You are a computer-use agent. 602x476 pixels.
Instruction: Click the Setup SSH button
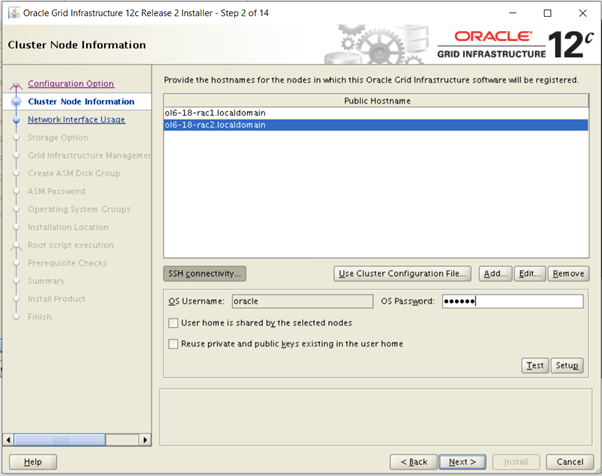(x=568, y=366)
